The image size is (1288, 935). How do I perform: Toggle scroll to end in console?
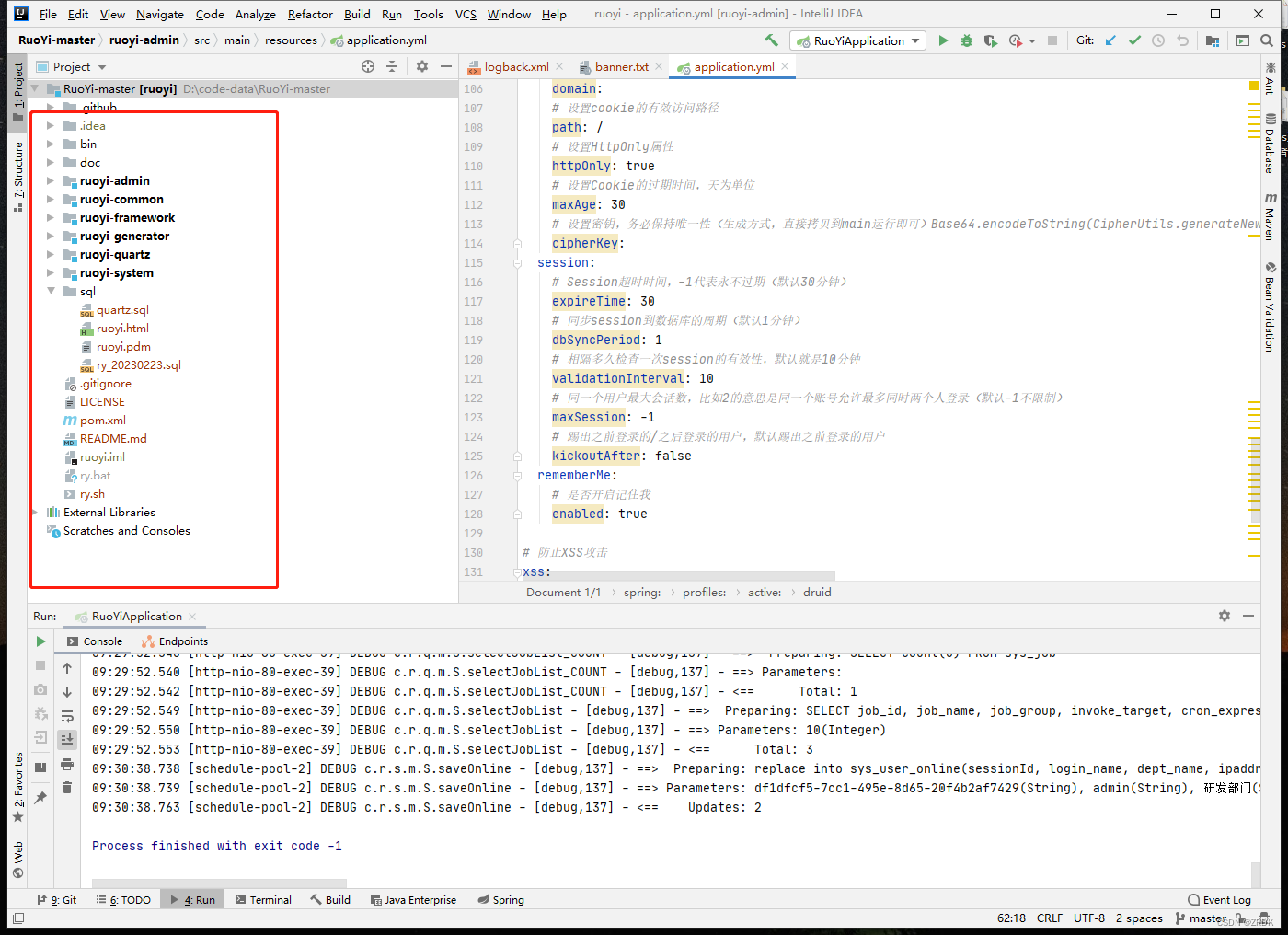coord(67,739)
